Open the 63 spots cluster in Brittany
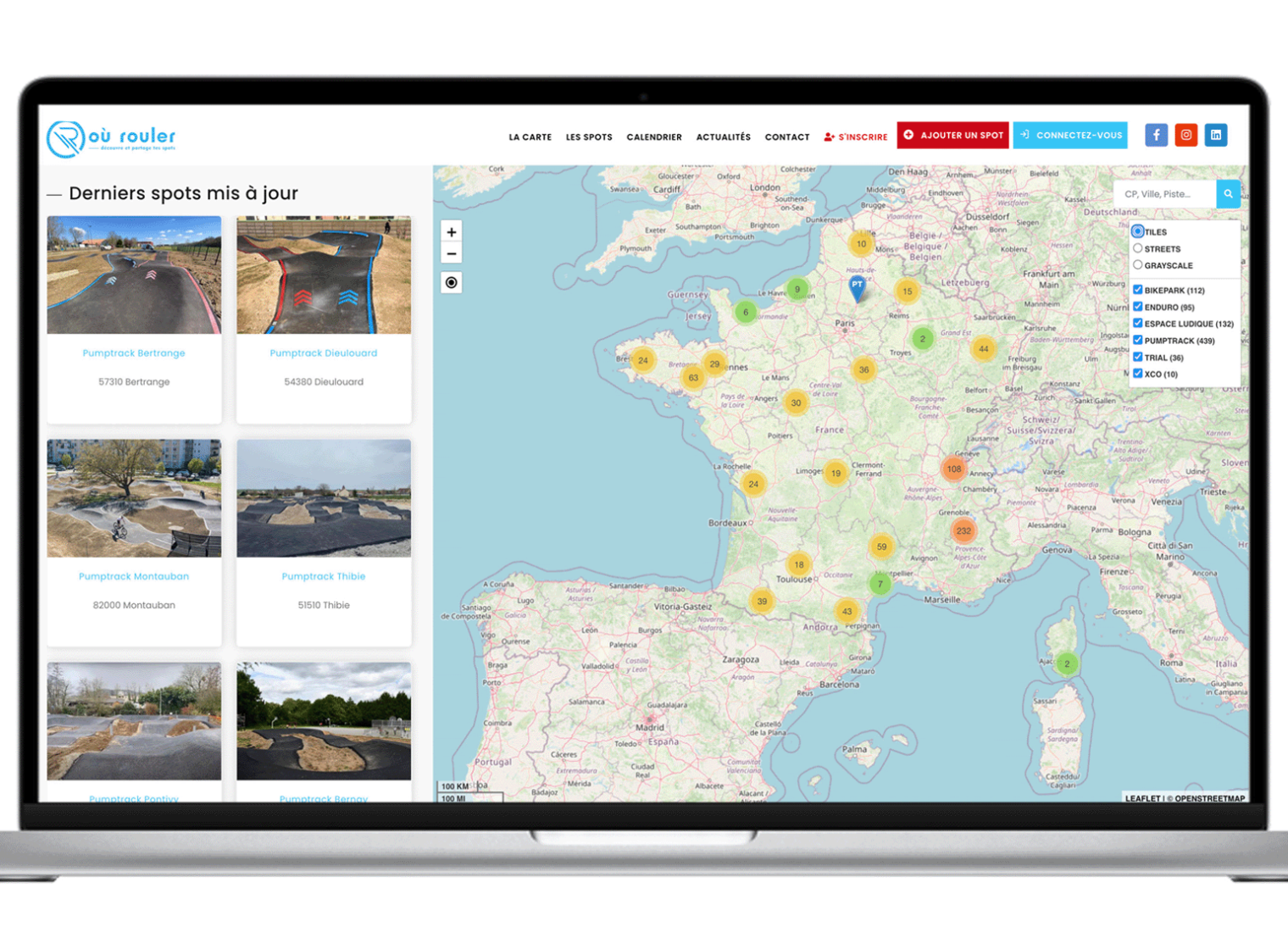 pyautogui.click(x=693, y=378)
